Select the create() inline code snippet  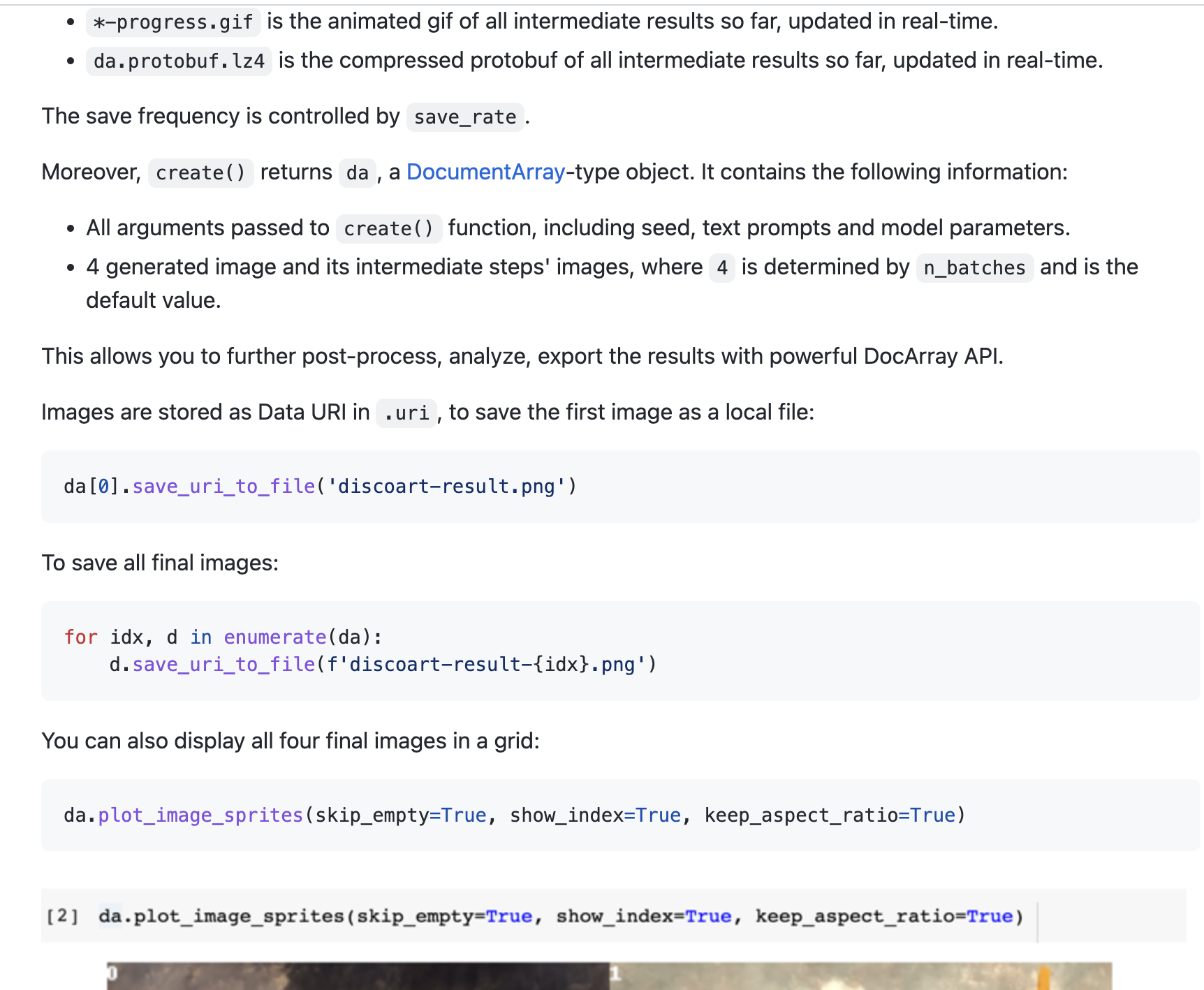click(x=200, y=172)
